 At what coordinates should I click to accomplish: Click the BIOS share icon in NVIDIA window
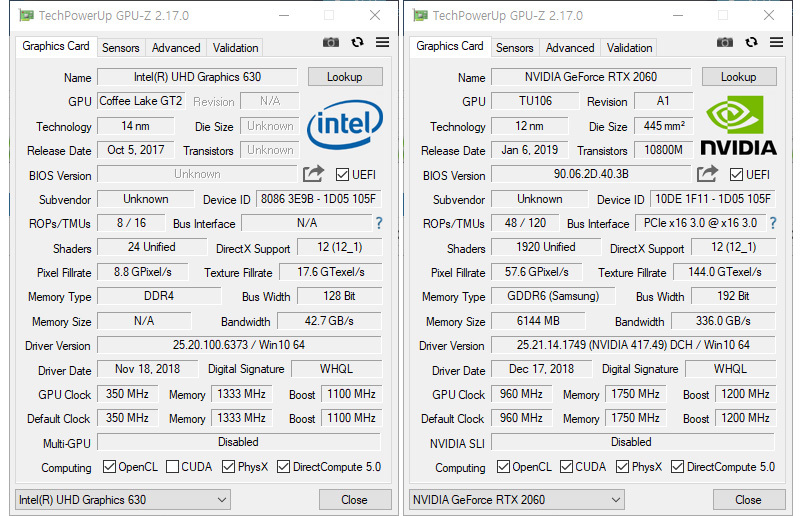click(x=708, y=174)
